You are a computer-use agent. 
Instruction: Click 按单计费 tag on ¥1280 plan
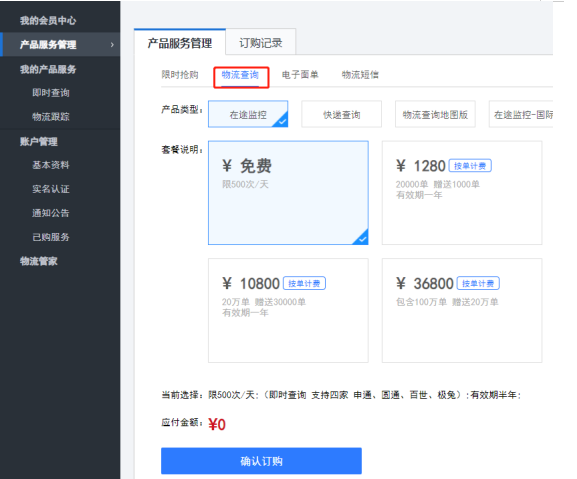click(470, 166)
